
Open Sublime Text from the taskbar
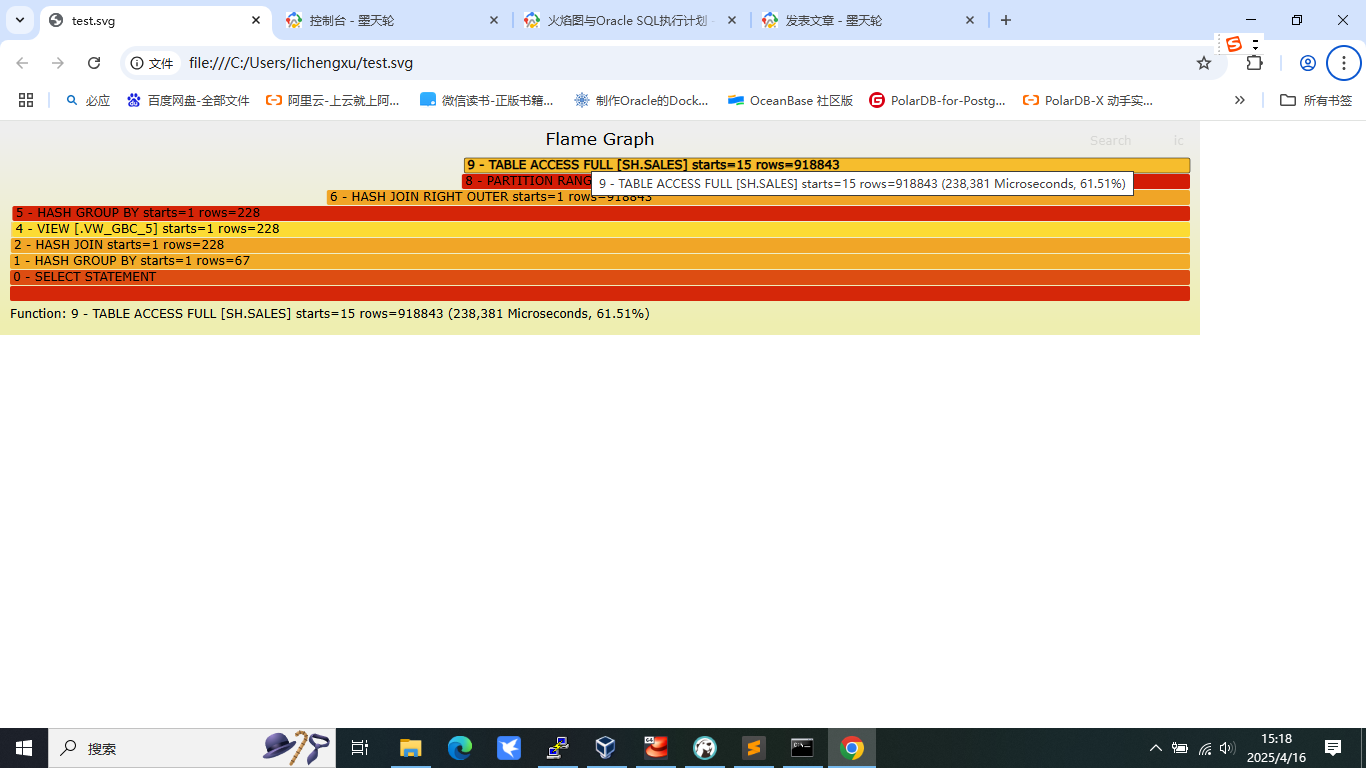click(x=753, y=748)
